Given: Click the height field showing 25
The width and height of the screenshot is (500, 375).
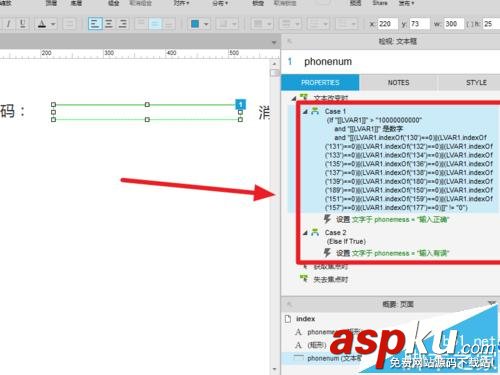Looking at the screenshot, I should click(x=491, y=24).
